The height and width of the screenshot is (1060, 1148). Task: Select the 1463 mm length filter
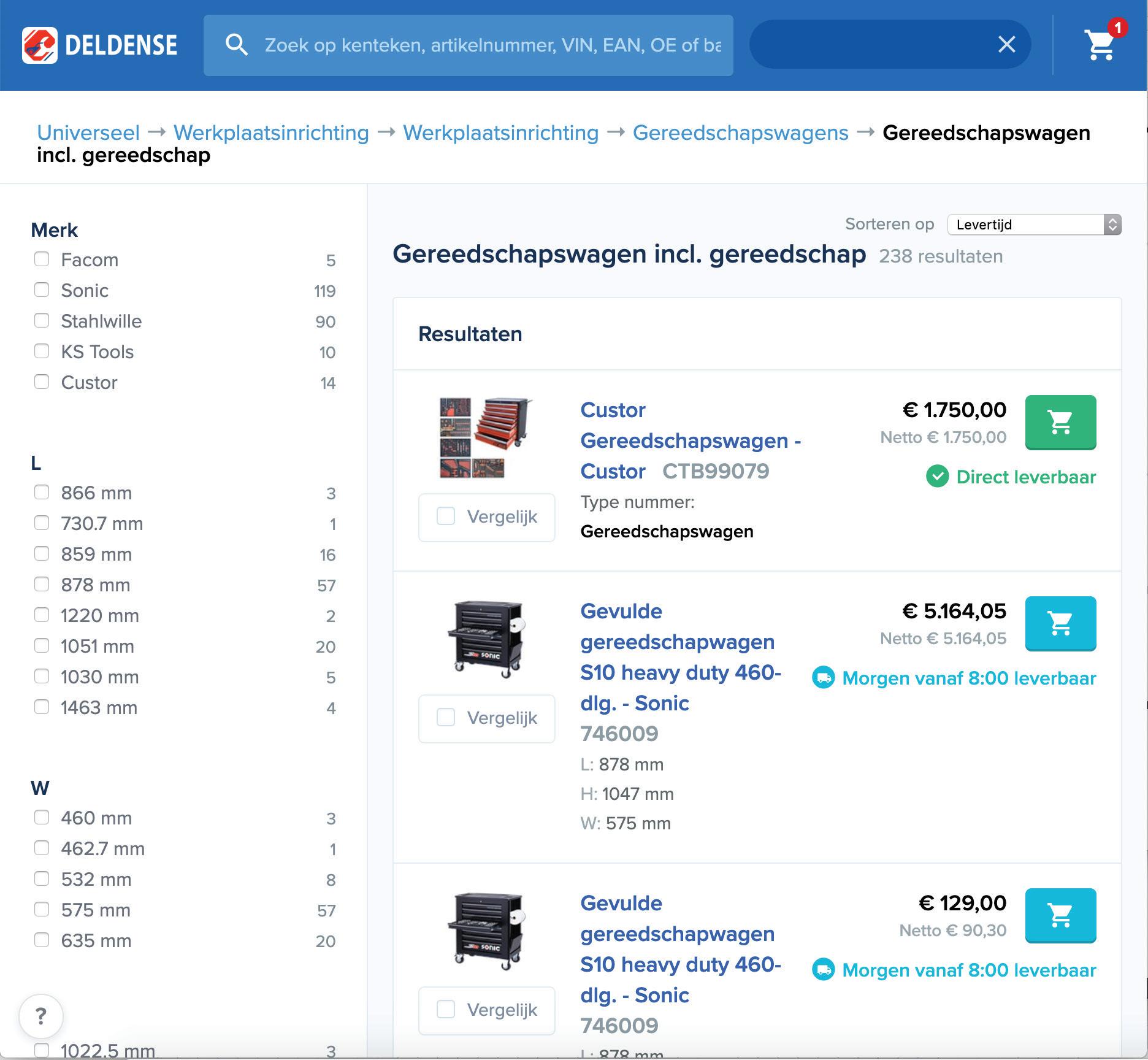click(42, 707)
